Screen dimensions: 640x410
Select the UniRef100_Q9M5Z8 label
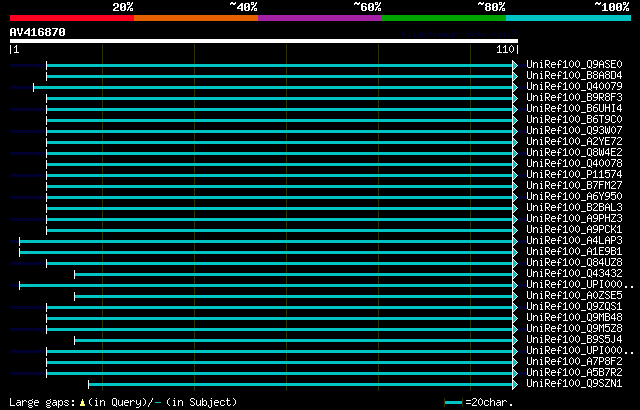(x=574, y=329)
